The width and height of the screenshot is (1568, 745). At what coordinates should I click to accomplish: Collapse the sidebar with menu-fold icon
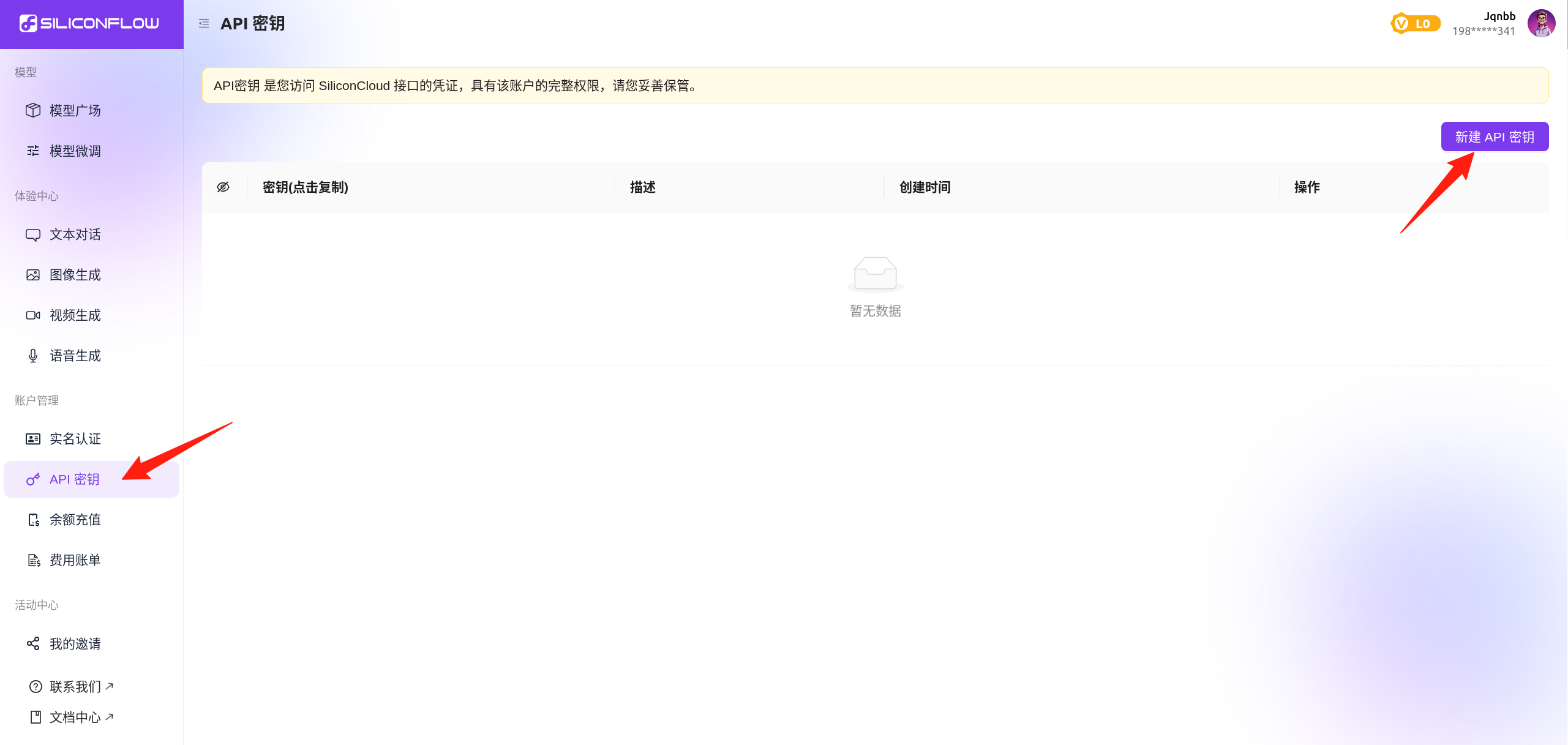pyautogui.click(x=204, y=23)
